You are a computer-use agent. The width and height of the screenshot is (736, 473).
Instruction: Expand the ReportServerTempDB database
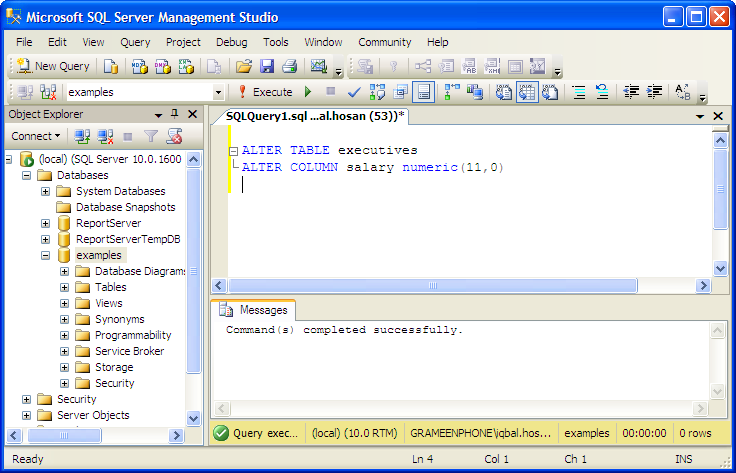45,239
